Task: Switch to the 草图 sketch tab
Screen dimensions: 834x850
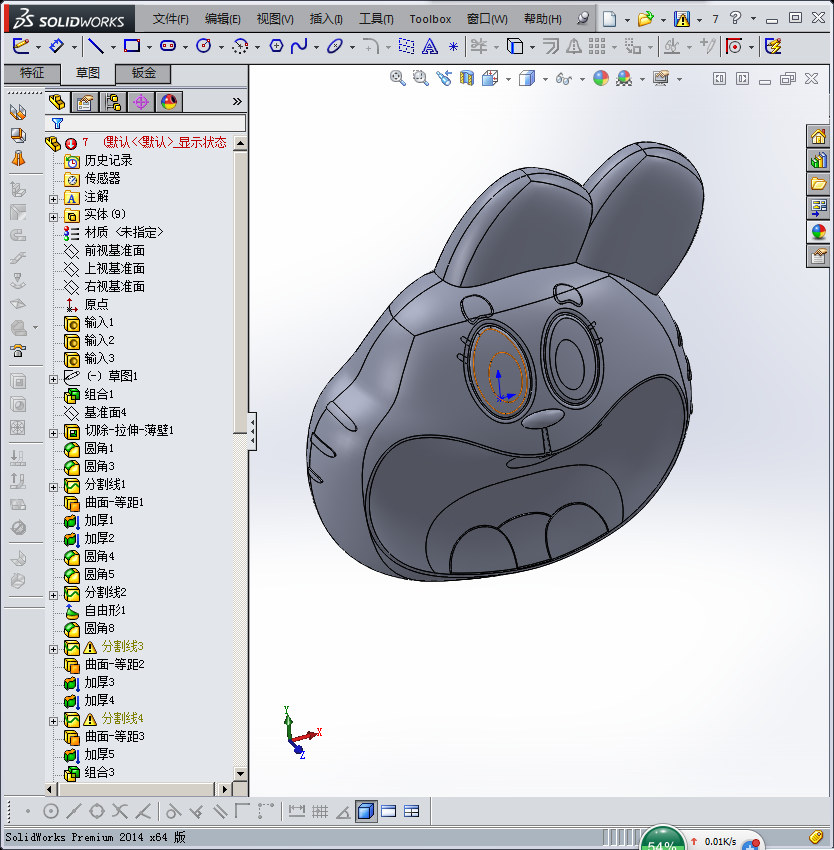Action: 88,73
